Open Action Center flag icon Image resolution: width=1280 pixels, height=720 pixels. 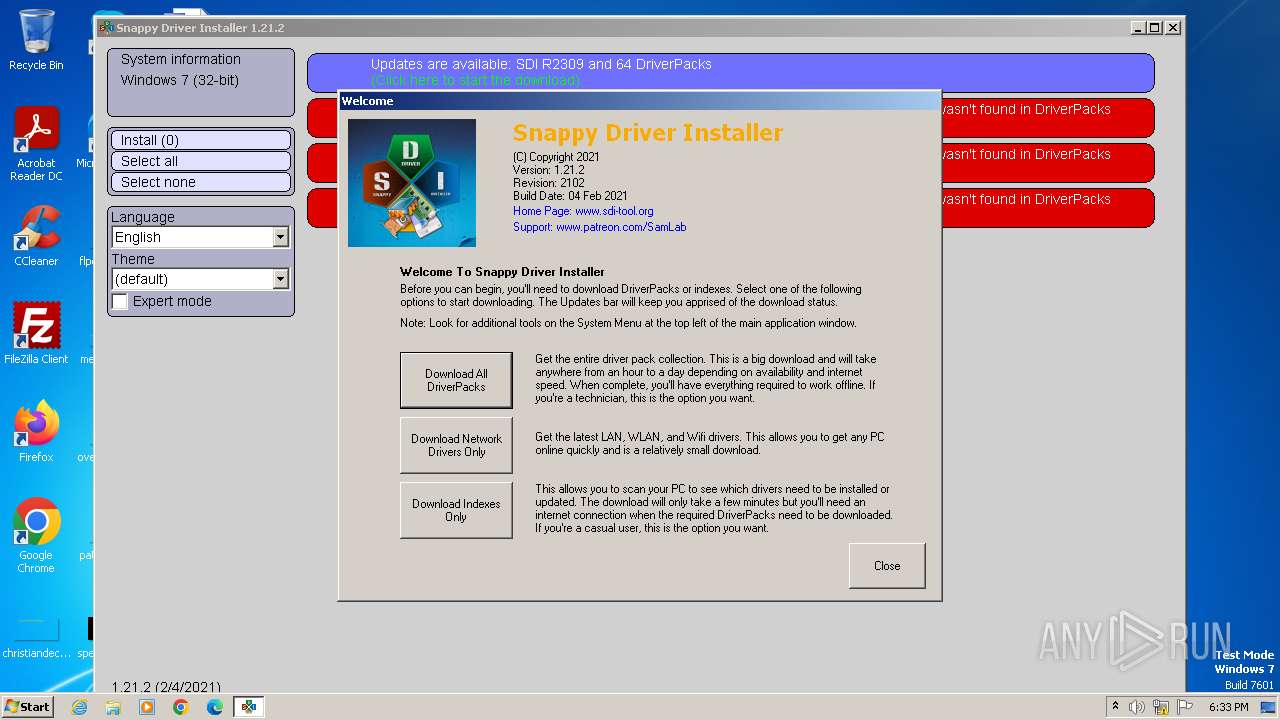[1185, 707]
